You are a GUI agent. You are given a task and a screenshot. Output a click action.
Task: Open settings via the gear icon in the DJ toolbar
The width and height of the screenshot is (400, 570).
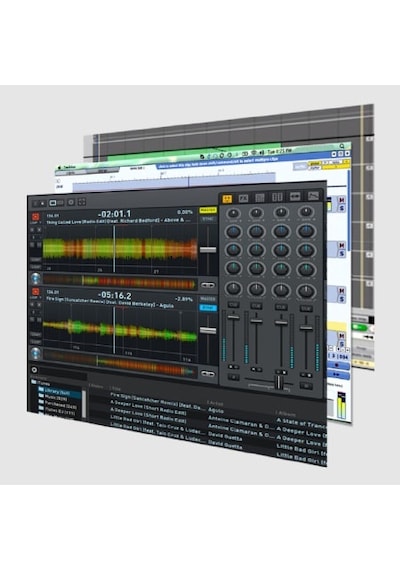pyautogui.click(x=71, y=202)
